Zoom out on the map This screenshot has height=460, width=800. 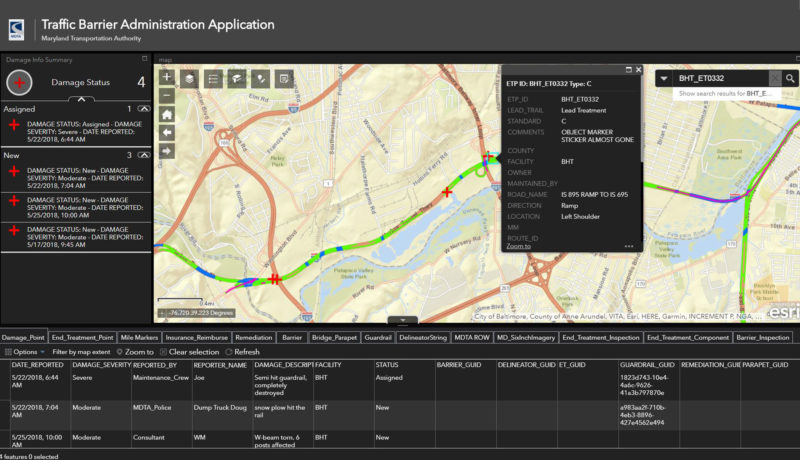tap(166, 95)
